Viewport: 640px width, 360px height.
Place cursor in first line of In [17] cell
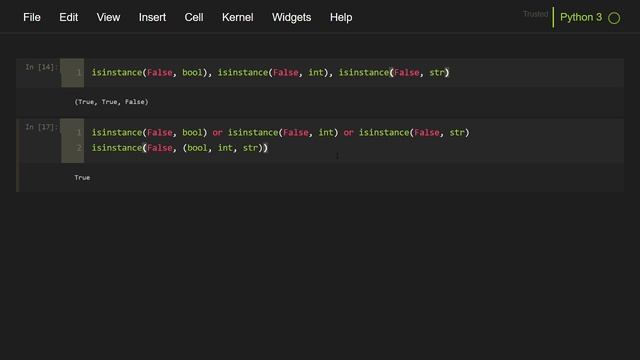[280, 133]
